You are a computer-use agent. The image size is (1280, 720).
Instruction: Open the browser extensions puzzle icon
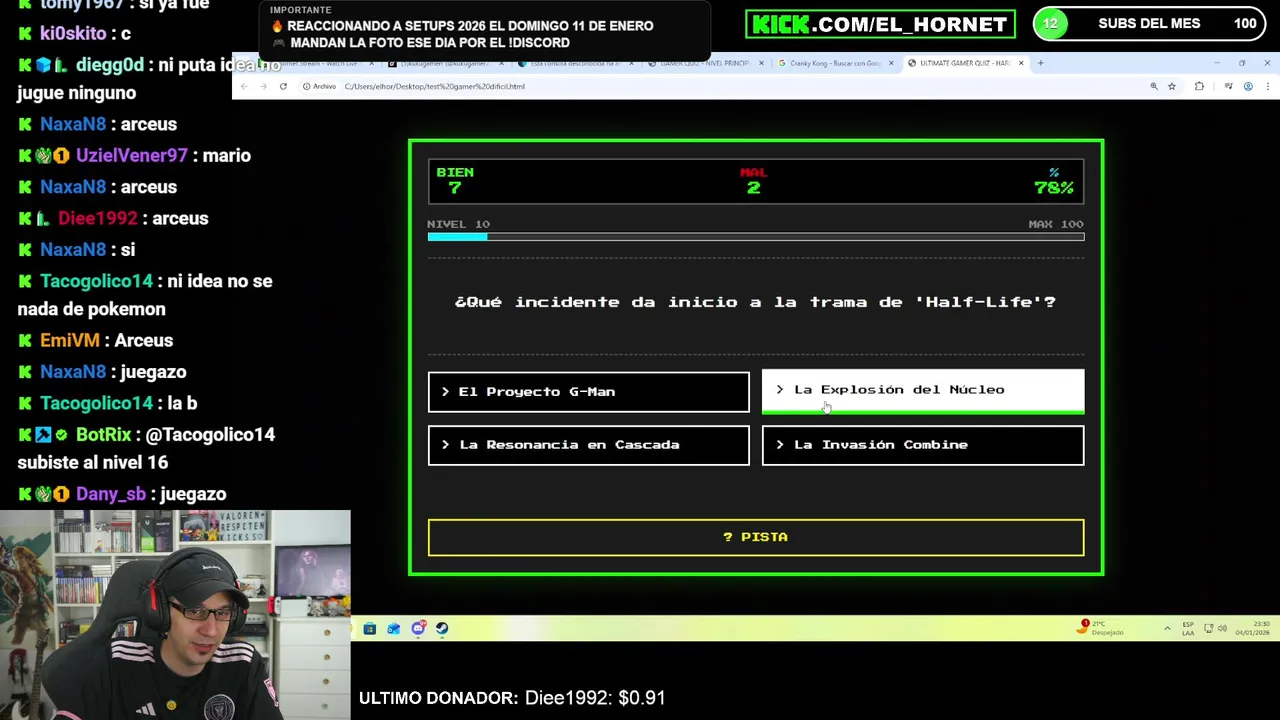click(x=1199, y=86)
